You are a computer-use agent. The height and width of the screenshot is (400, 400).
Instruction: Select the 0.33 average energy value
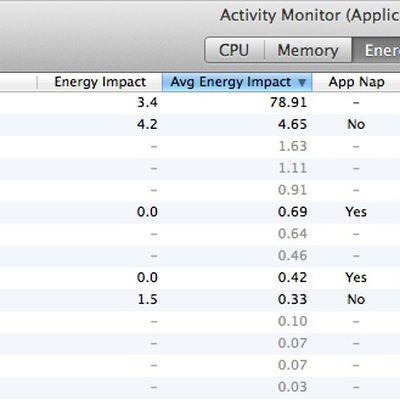click(x=292, y=299)
